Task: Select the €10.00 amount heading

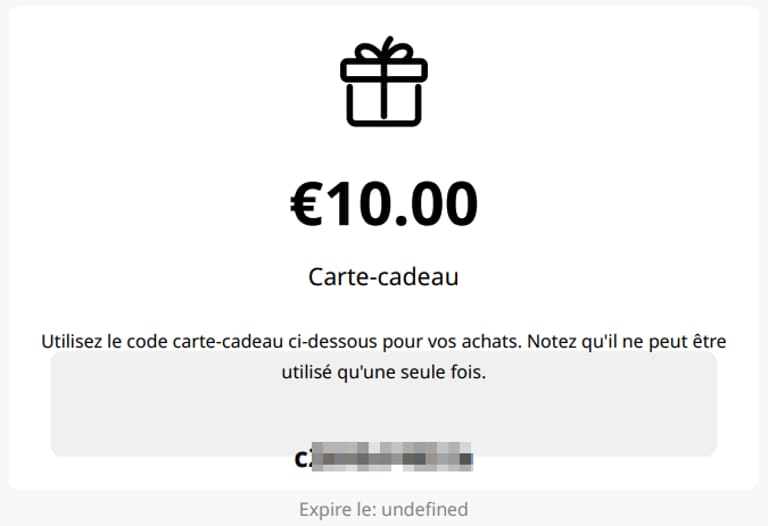Action: 384,204
